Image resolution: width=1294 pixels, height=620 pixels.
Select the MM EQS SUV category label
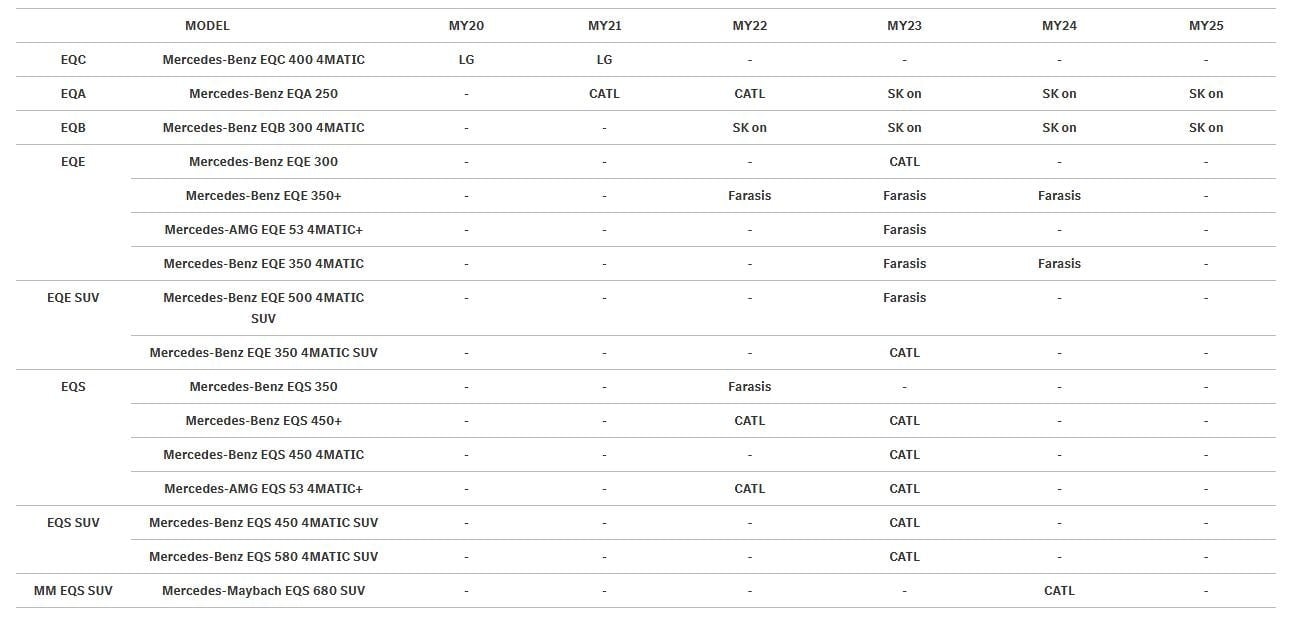[73, 591]
